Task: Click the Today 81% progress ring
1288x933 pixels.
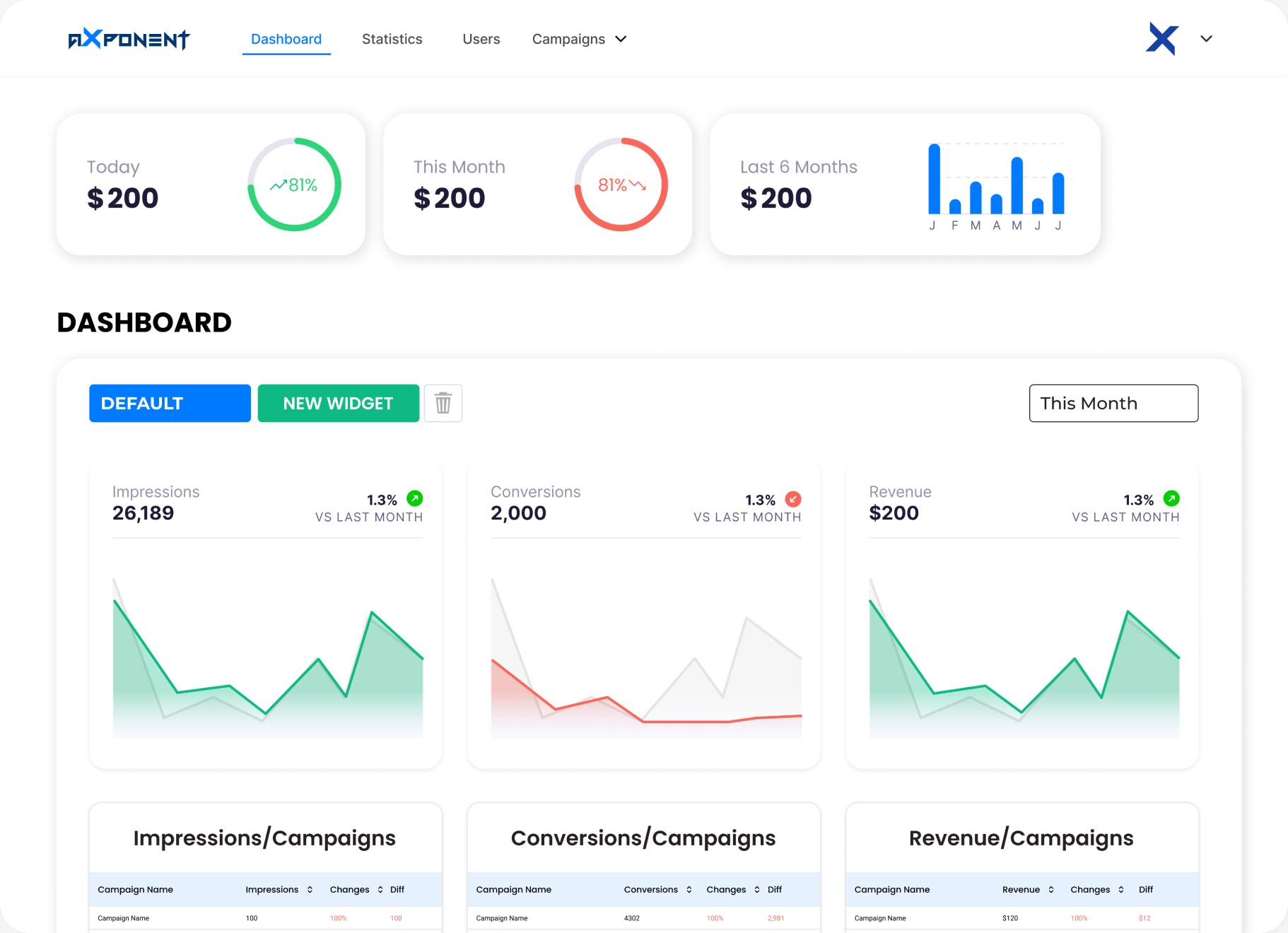Action: click(x=294, y=184)
